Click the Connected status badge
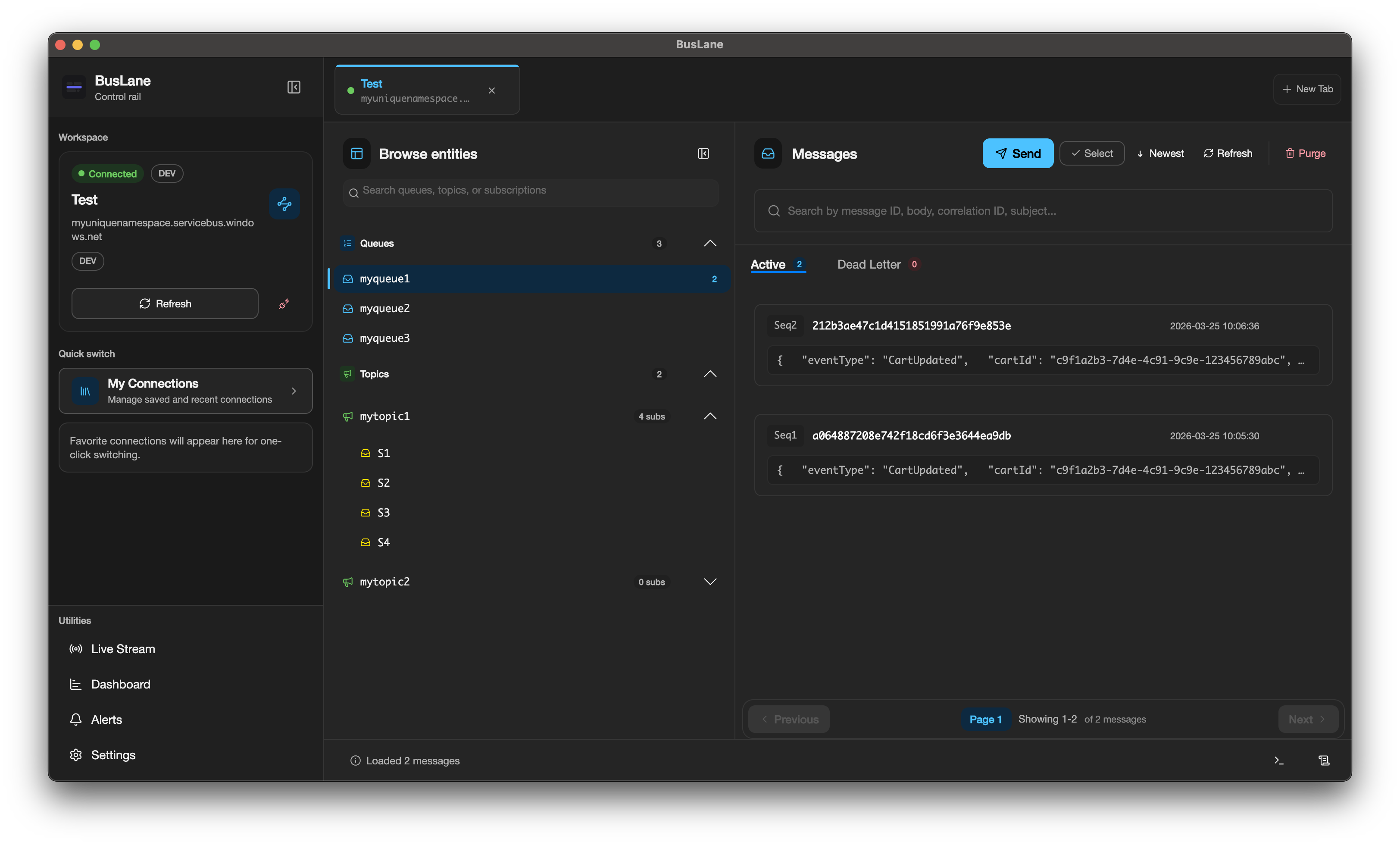The width and height of the screenshot is (1400, 845). (107, 174)
